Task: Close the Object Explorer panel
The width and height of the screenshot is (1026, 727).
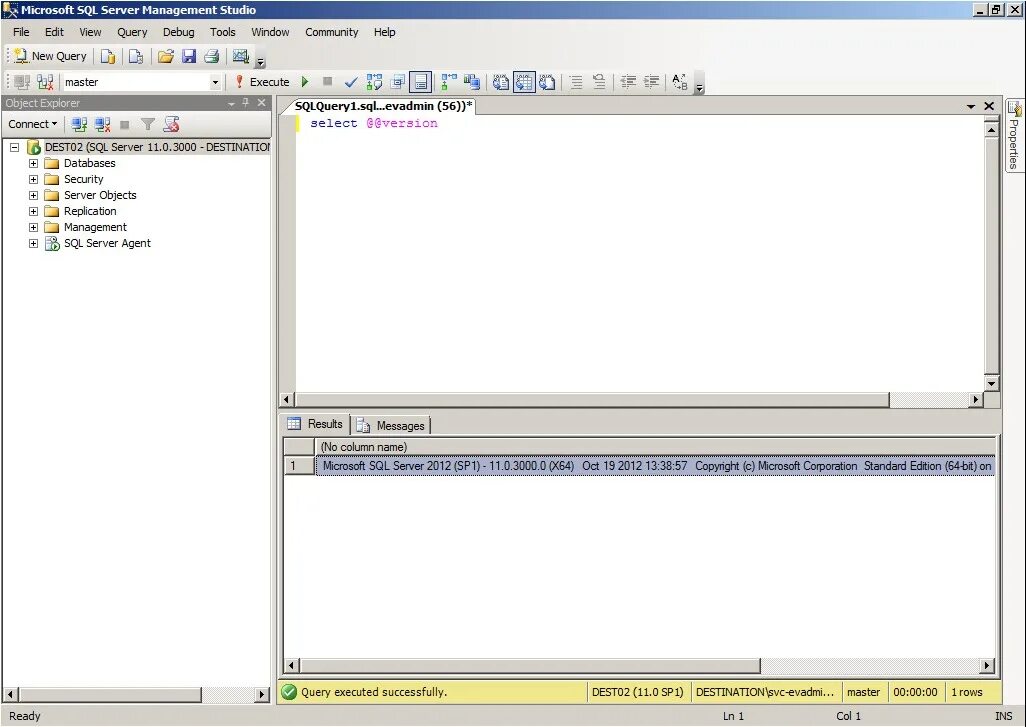Action: click(x=261, y=103)
